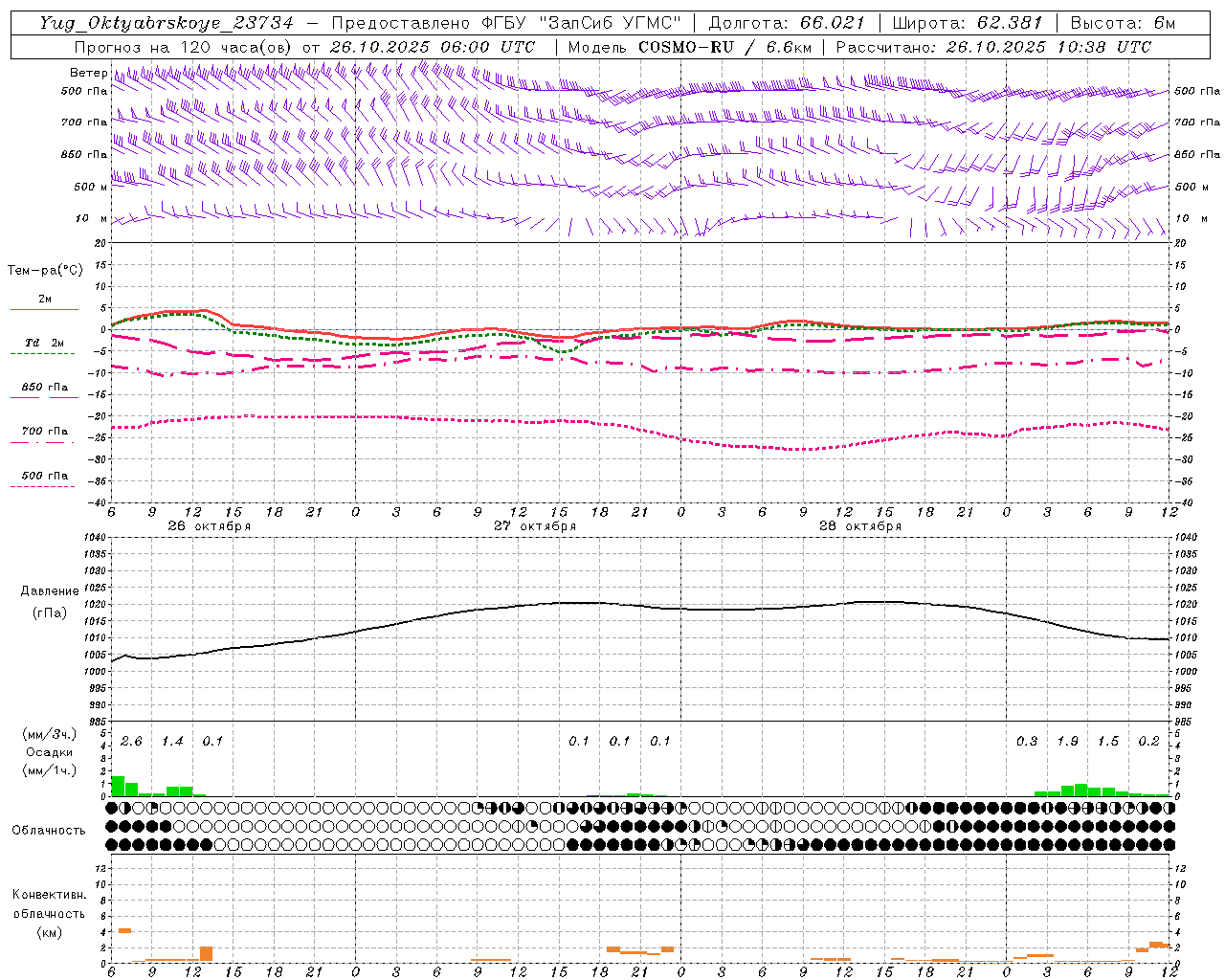This screenshot has height=980, width=1225.
Task: Click the elevation text Высота: 6м
Action: [x=1123, y=24]
